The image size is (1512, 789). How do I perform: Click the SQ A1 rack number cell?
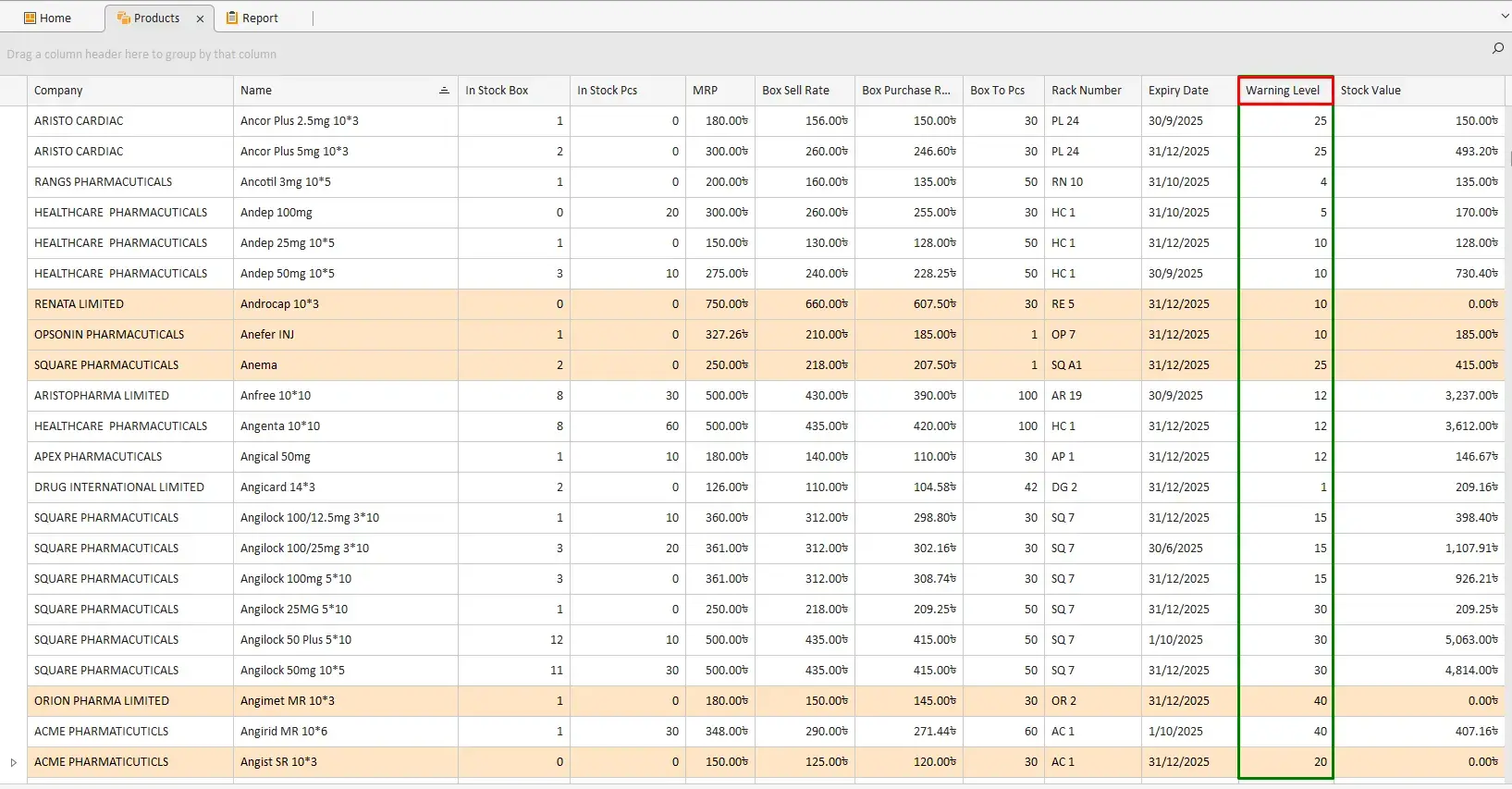click(1093, 365)
